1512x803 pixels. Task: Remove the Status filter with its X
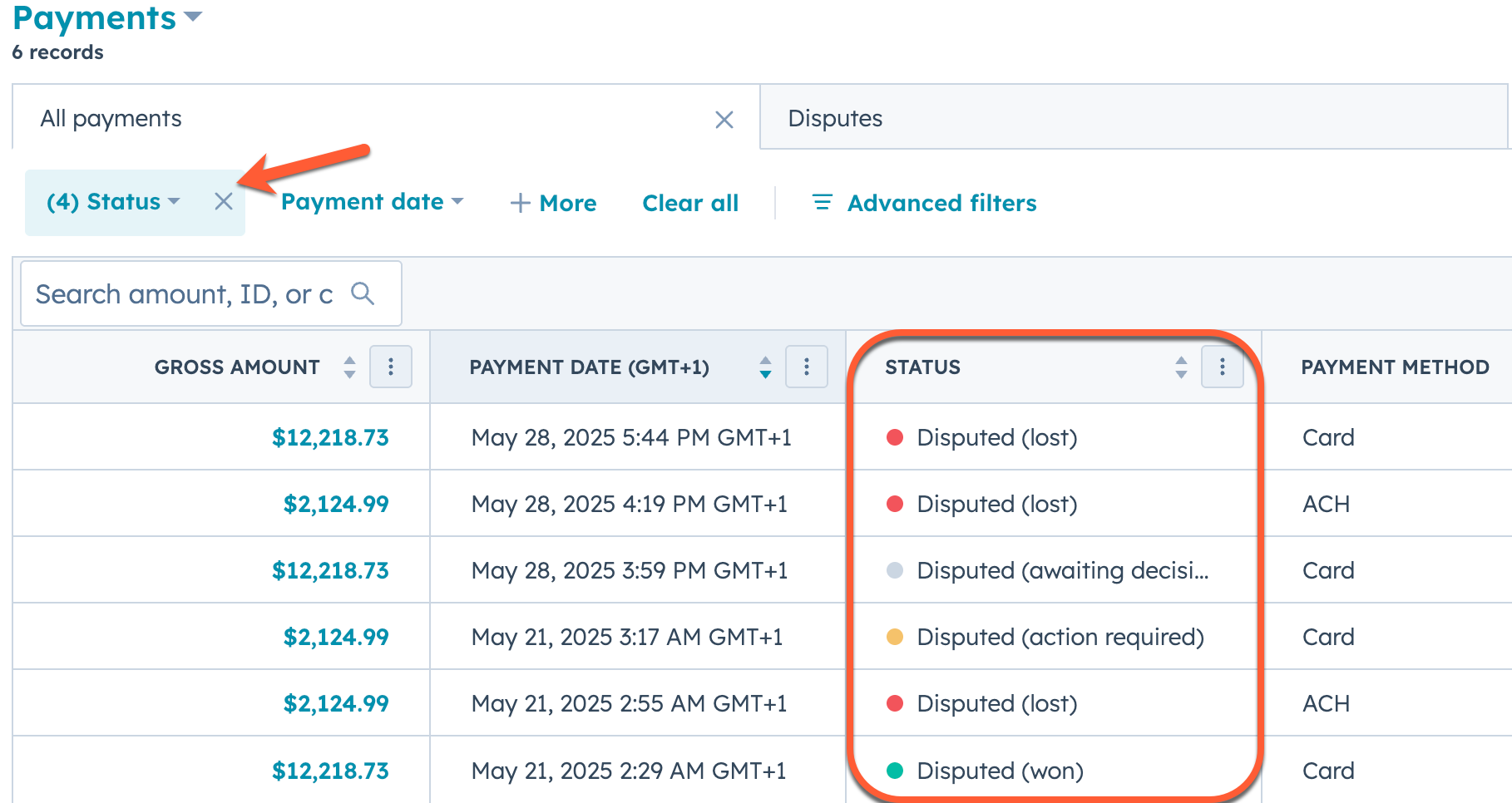click(223, 202)
